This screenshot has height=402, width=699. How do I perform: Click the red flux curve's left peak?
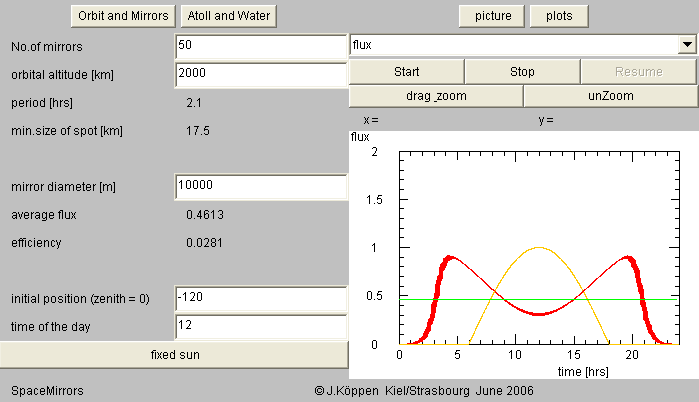point(451,257)
